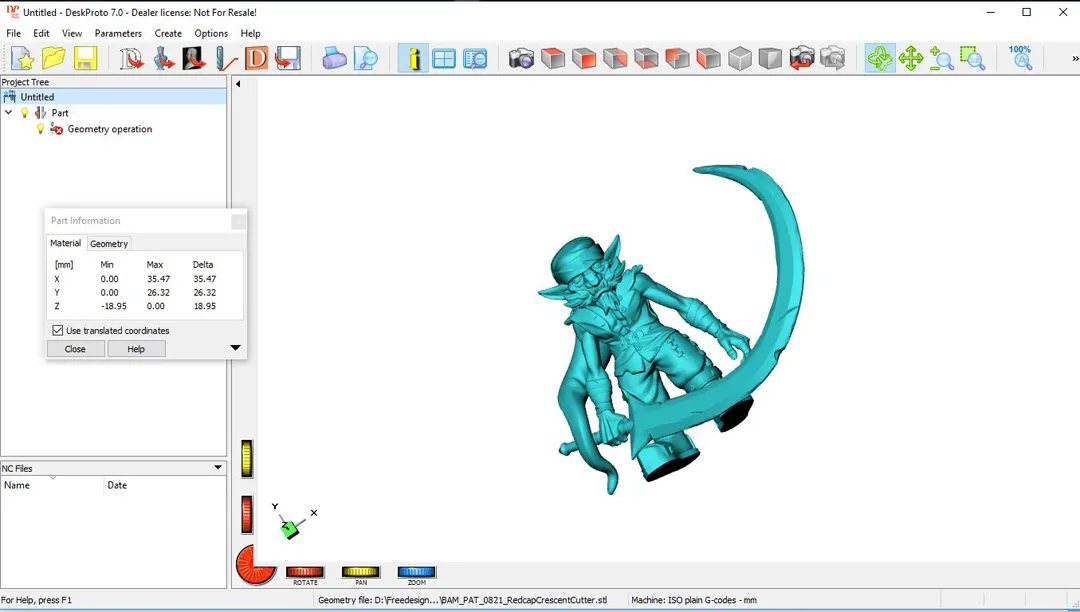Select the Part item in the tree
The height and width of the screenshot is (612, 1080).
[60, 113]
